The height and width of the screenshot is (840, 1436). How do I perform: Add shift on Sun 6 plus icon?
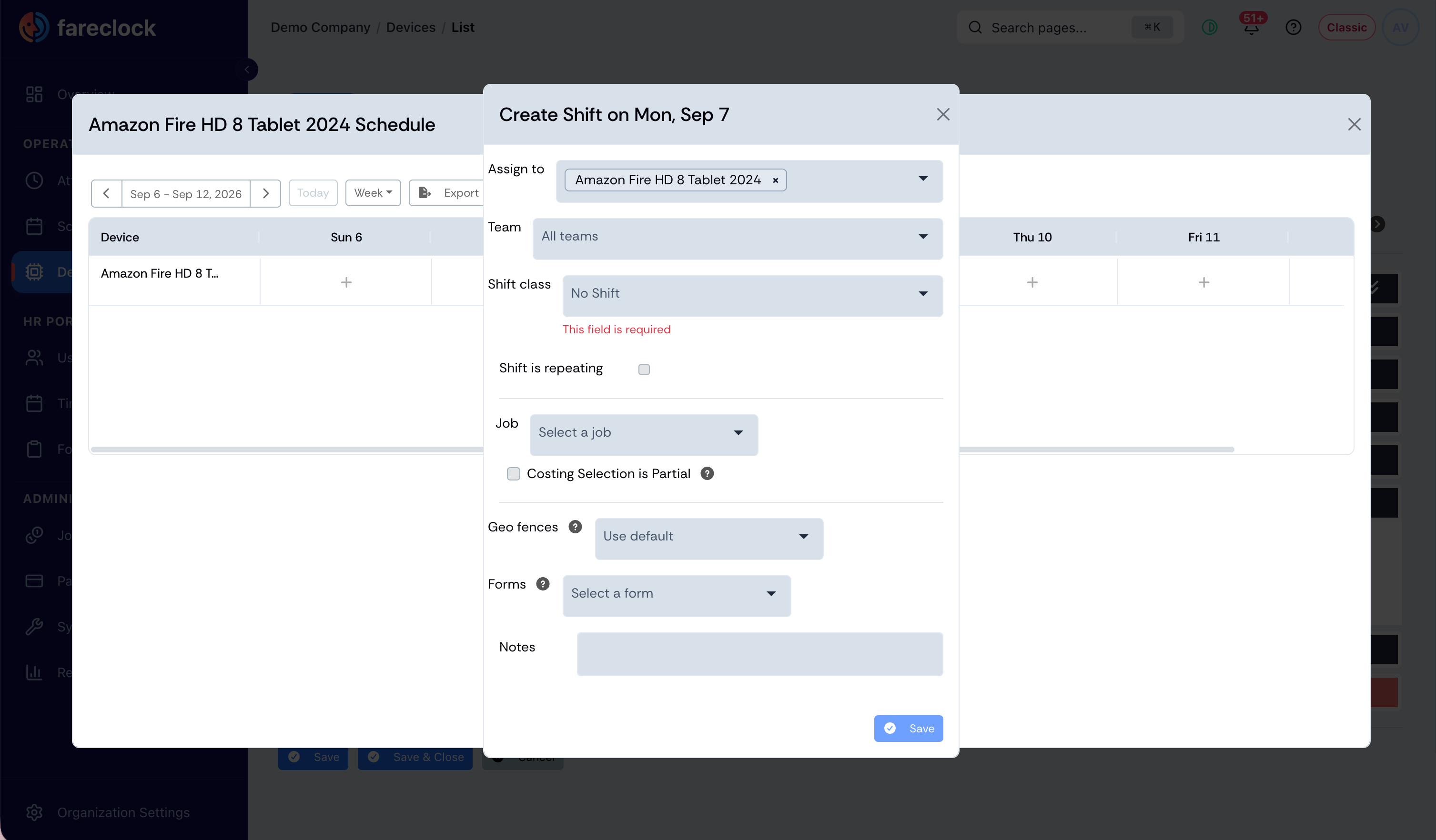pyautogui.click(x=346, y=282)
